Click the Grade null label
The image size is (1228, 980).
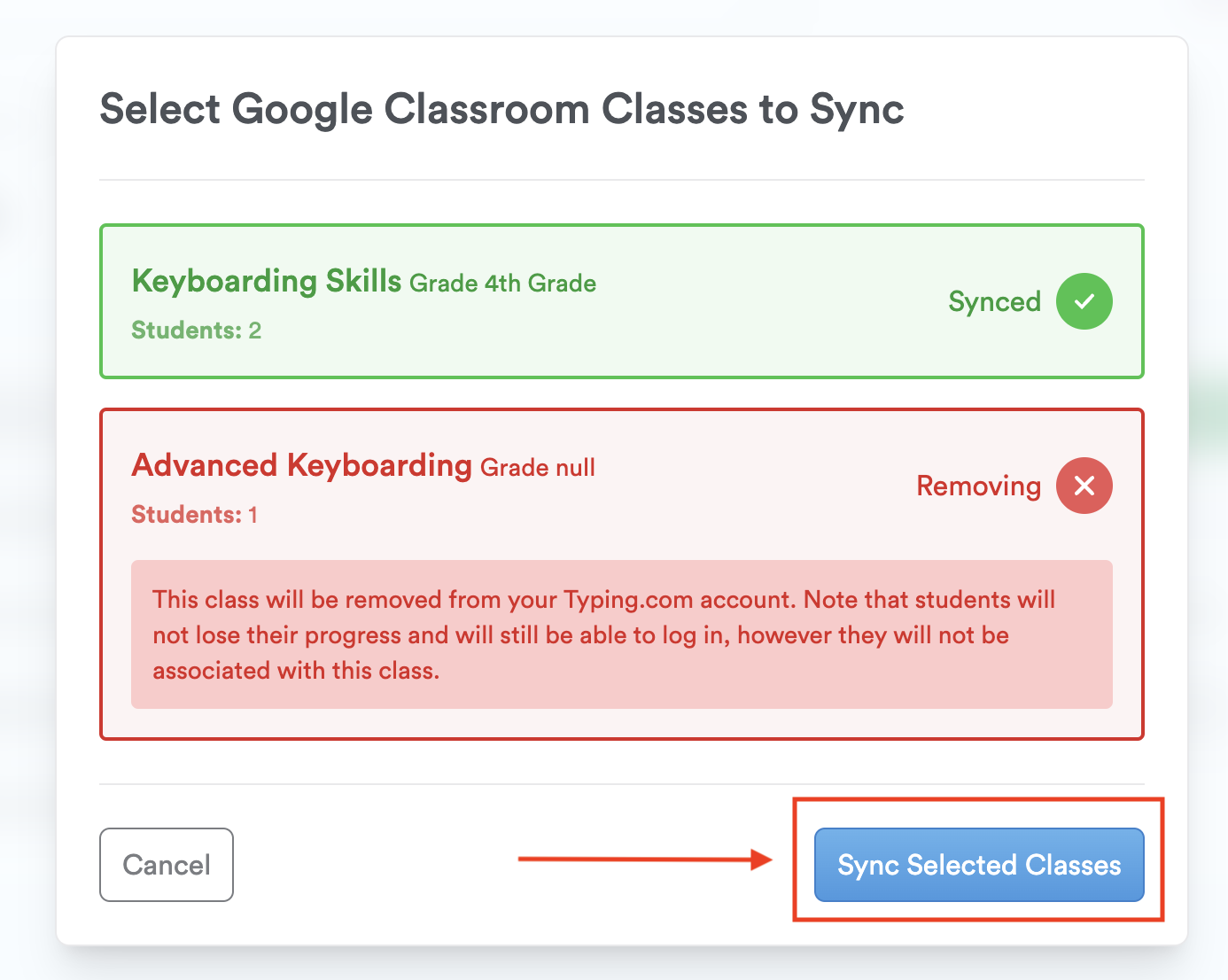[x=538, y=468]
